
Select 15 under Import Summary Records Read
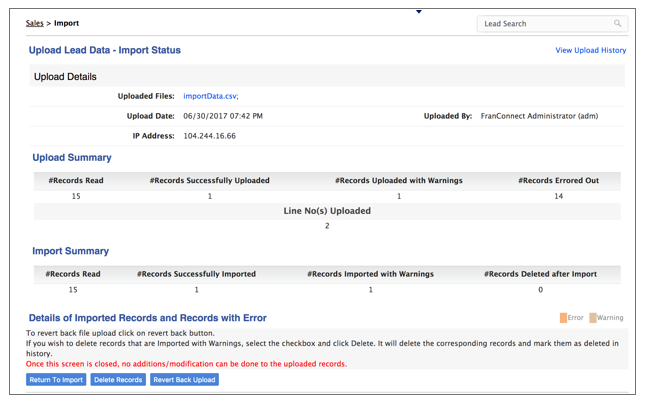[x=73, y=290]
